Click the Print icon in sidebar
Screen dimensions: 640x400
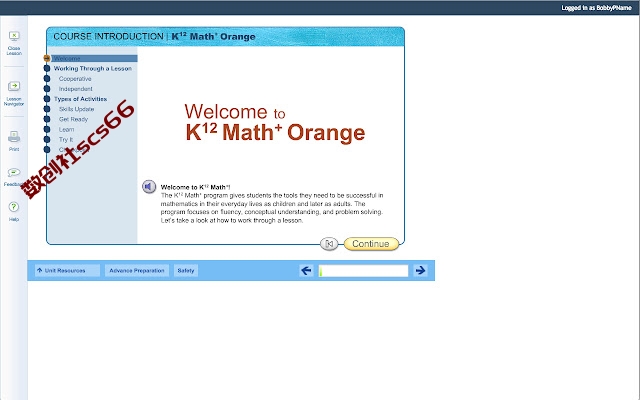(x=14, y=137)
